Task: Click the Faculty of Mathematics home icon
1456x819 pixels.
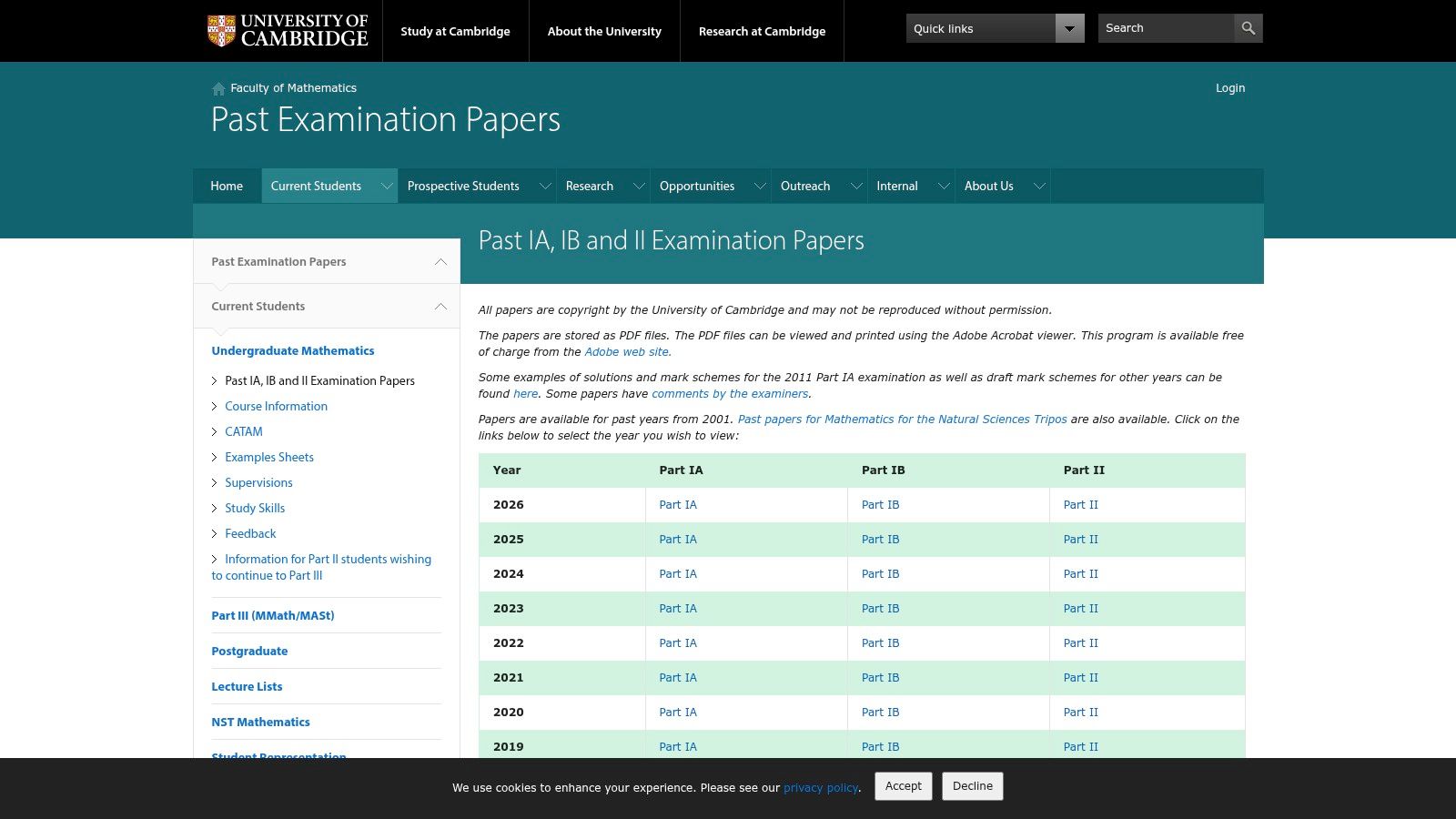Action: pyautogui.click(x=218, y=88)
